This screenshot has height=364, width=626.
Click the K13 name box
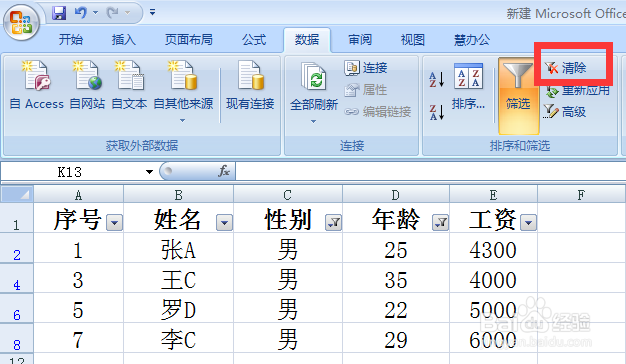coord(72,172)
